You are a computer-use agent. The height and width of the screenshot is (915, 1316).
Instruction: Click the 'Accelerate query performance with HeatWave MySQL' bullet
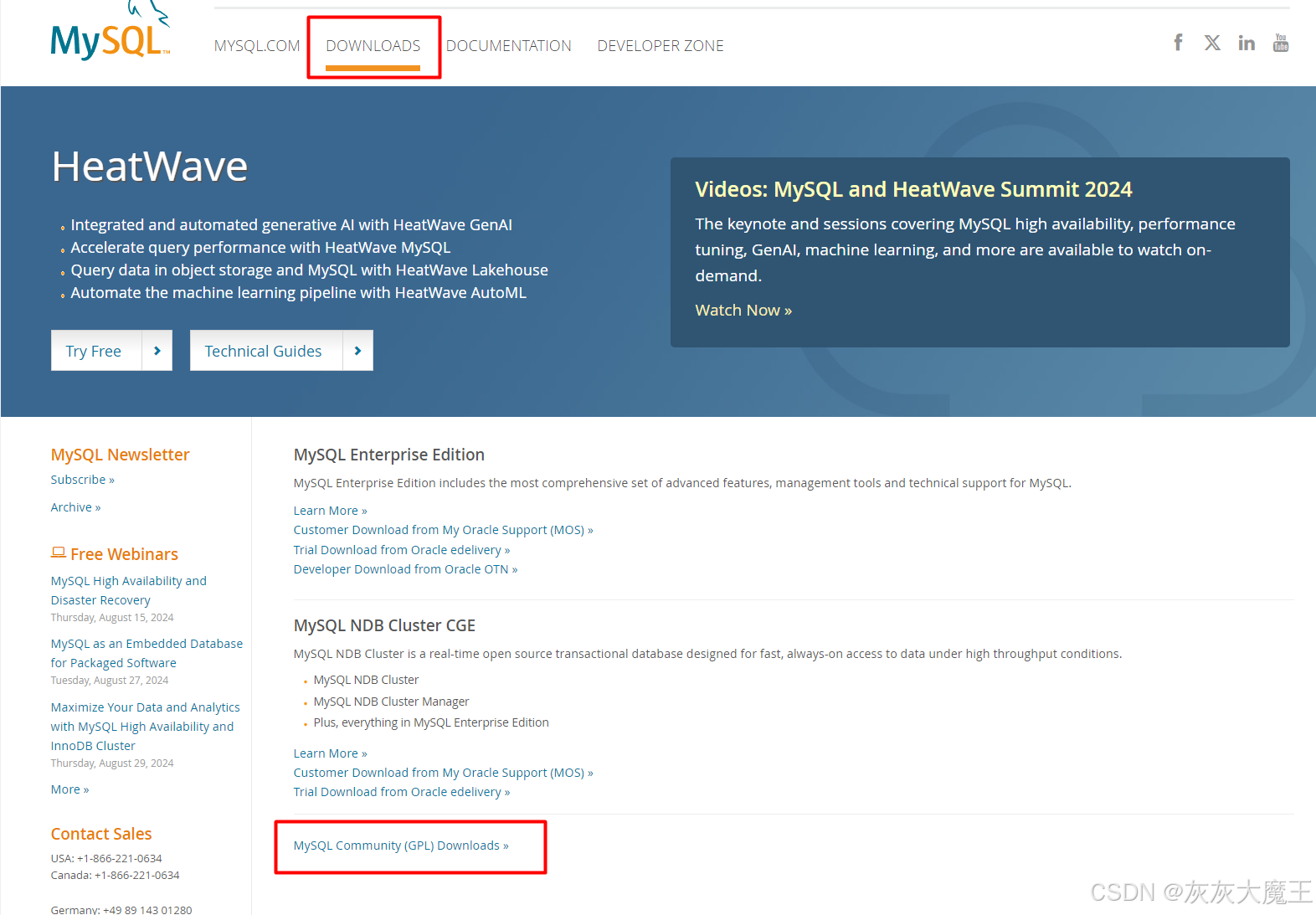click(260, 247)
